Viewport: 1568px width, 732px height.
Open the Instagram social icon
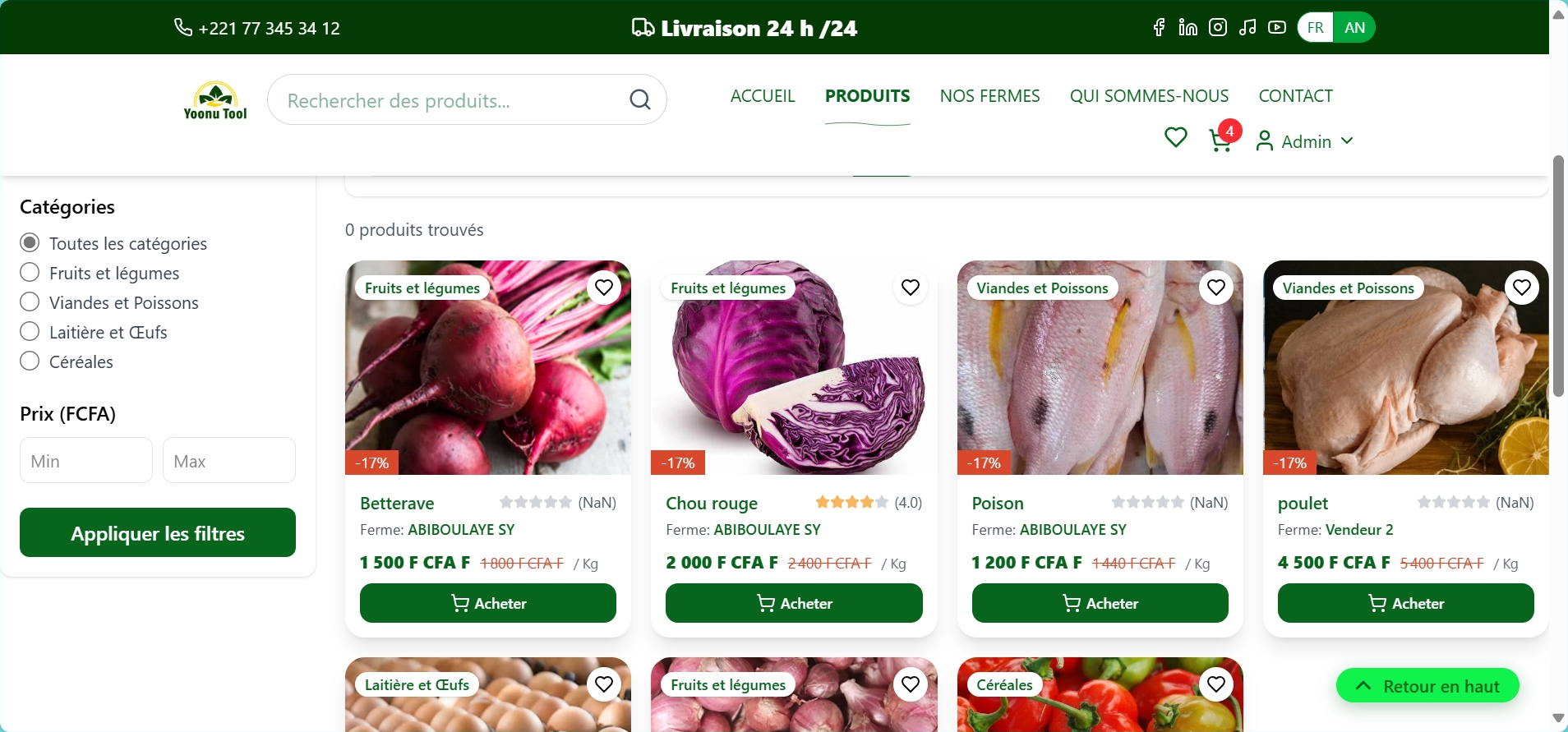(1218, 28)
